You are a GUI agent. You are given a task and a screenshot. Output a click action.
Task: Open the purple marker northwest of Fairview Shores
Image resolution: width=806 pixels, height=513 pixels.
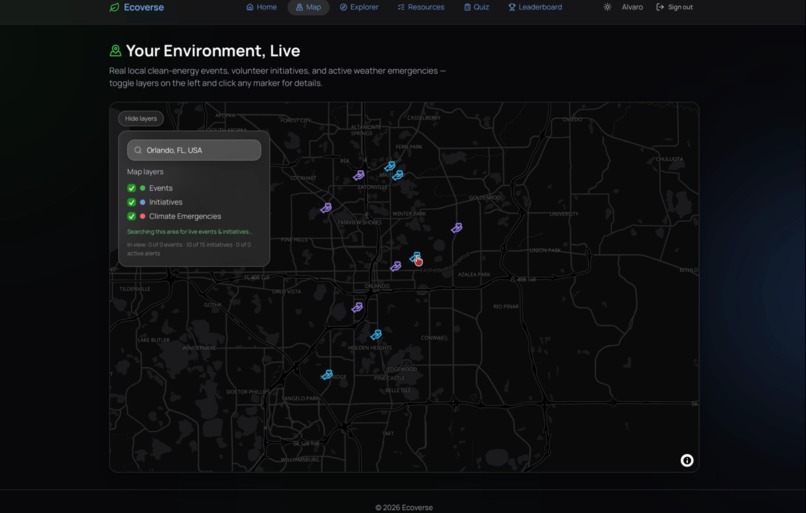326,208
